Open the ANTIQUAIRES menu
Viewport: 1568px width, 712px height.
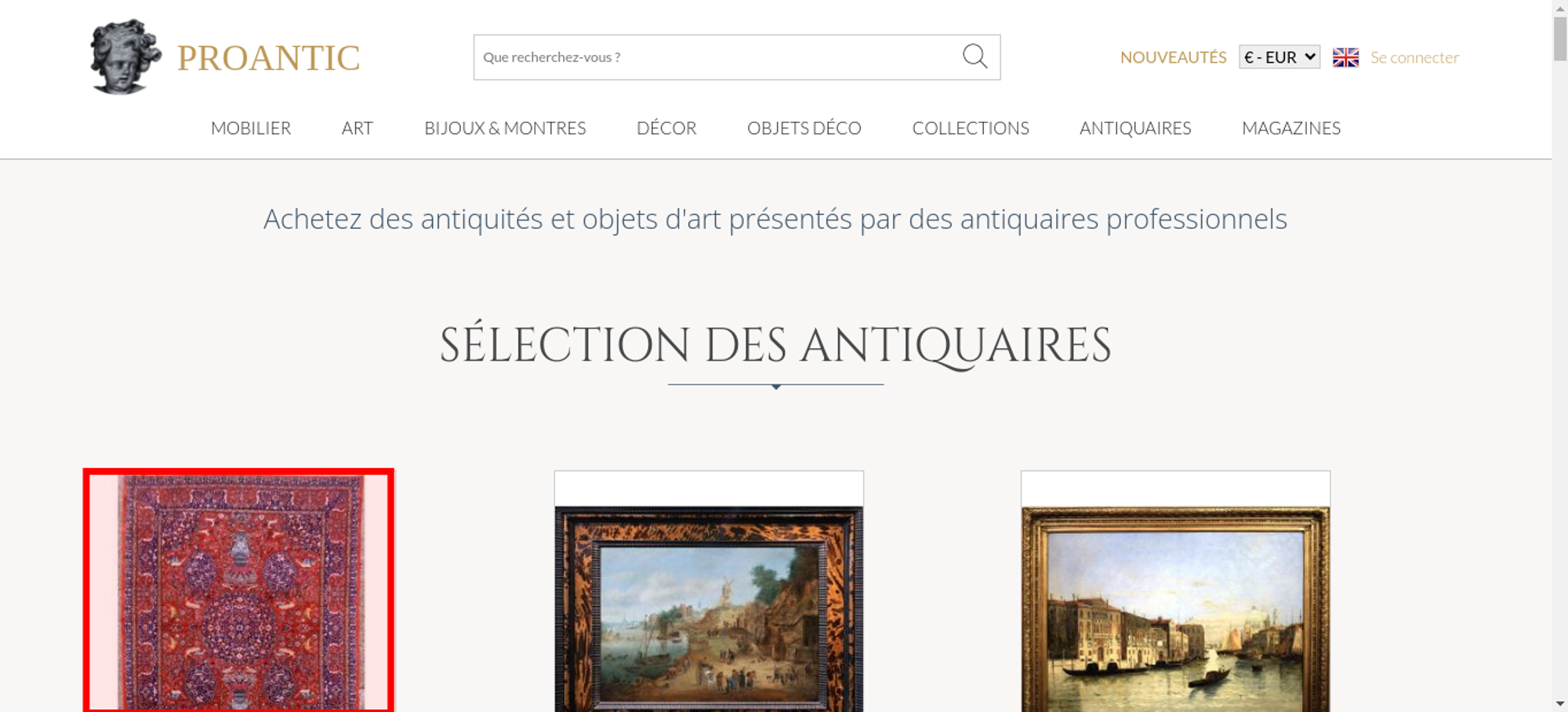click(x=1135, y=128)
